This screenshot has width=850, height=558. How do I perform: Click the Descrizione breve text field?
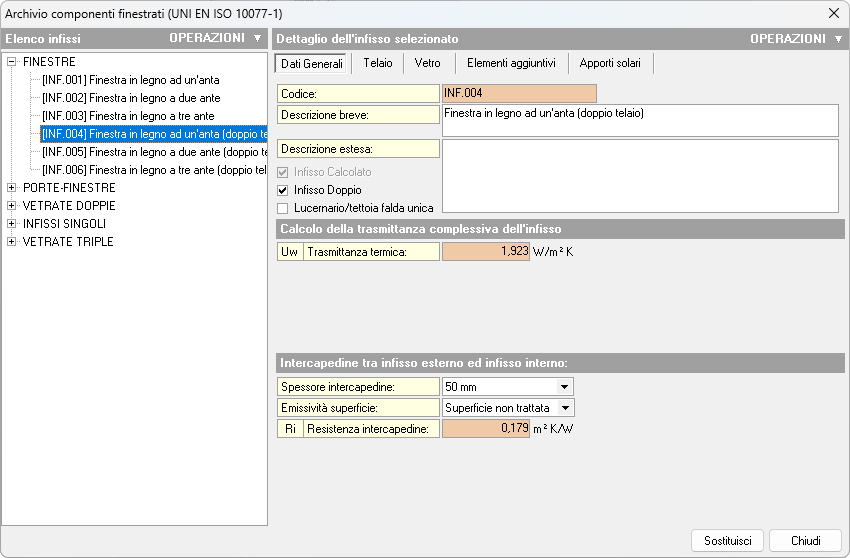[x=639, y=120]
